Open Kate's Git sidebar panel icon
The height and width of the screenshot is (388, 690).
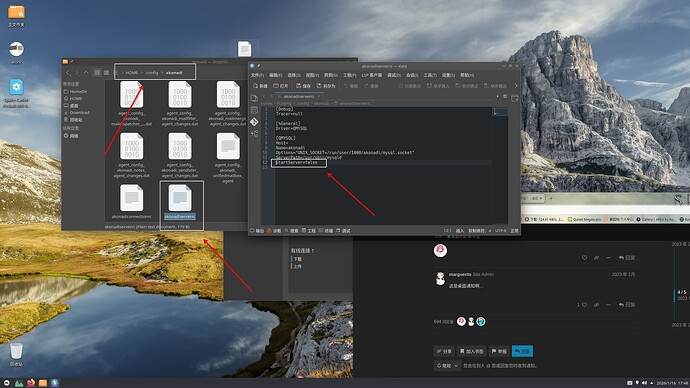[254, 122]
